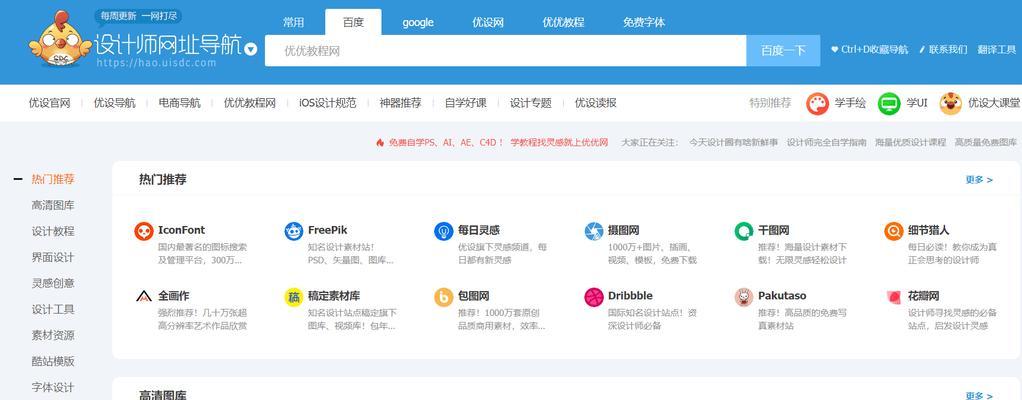Switch to the 常用 search tab
The image size is (1022, 400).
click(293, 22)
